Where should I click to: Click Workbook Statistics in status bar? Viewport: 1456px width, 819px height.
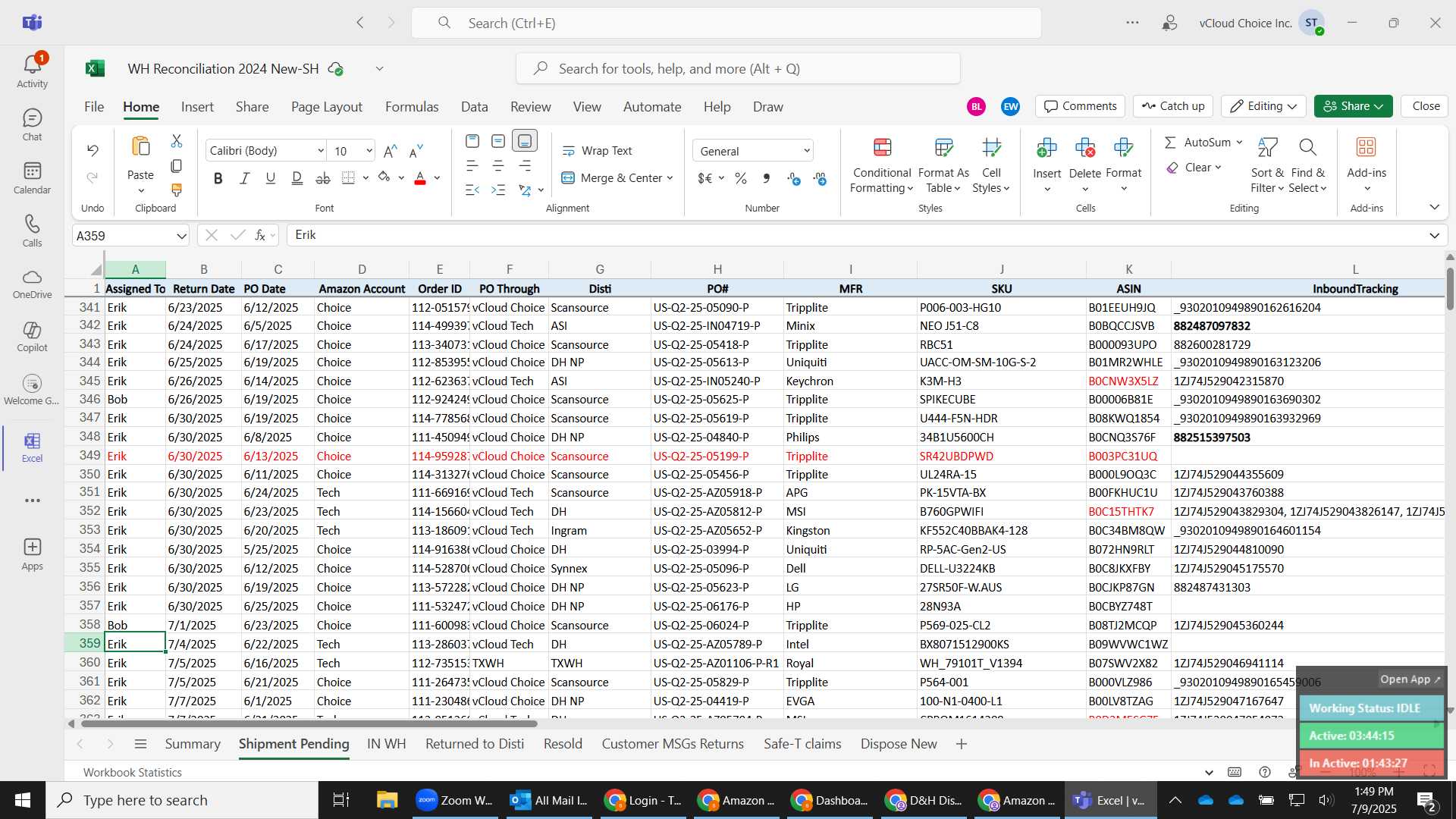coord(133,772)
